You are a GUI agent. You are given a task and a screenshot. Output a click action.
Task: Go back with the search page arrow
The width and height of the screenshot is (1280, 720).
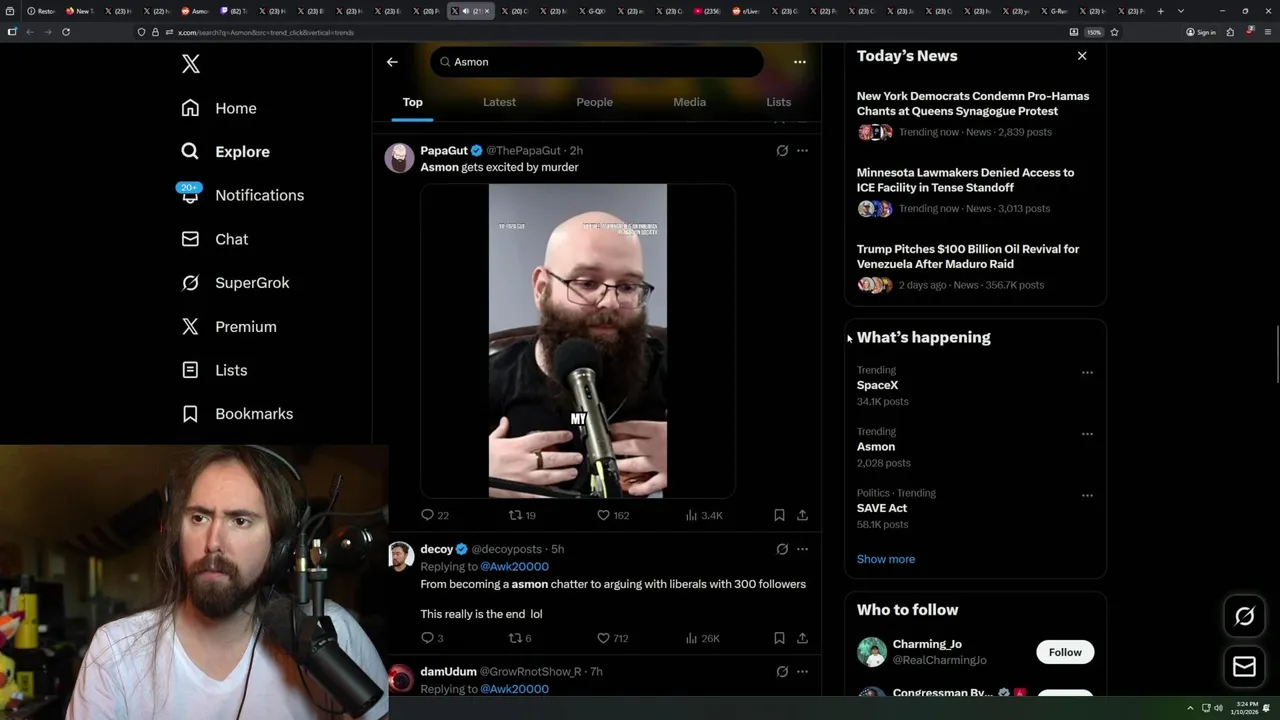tap(392, 62)
